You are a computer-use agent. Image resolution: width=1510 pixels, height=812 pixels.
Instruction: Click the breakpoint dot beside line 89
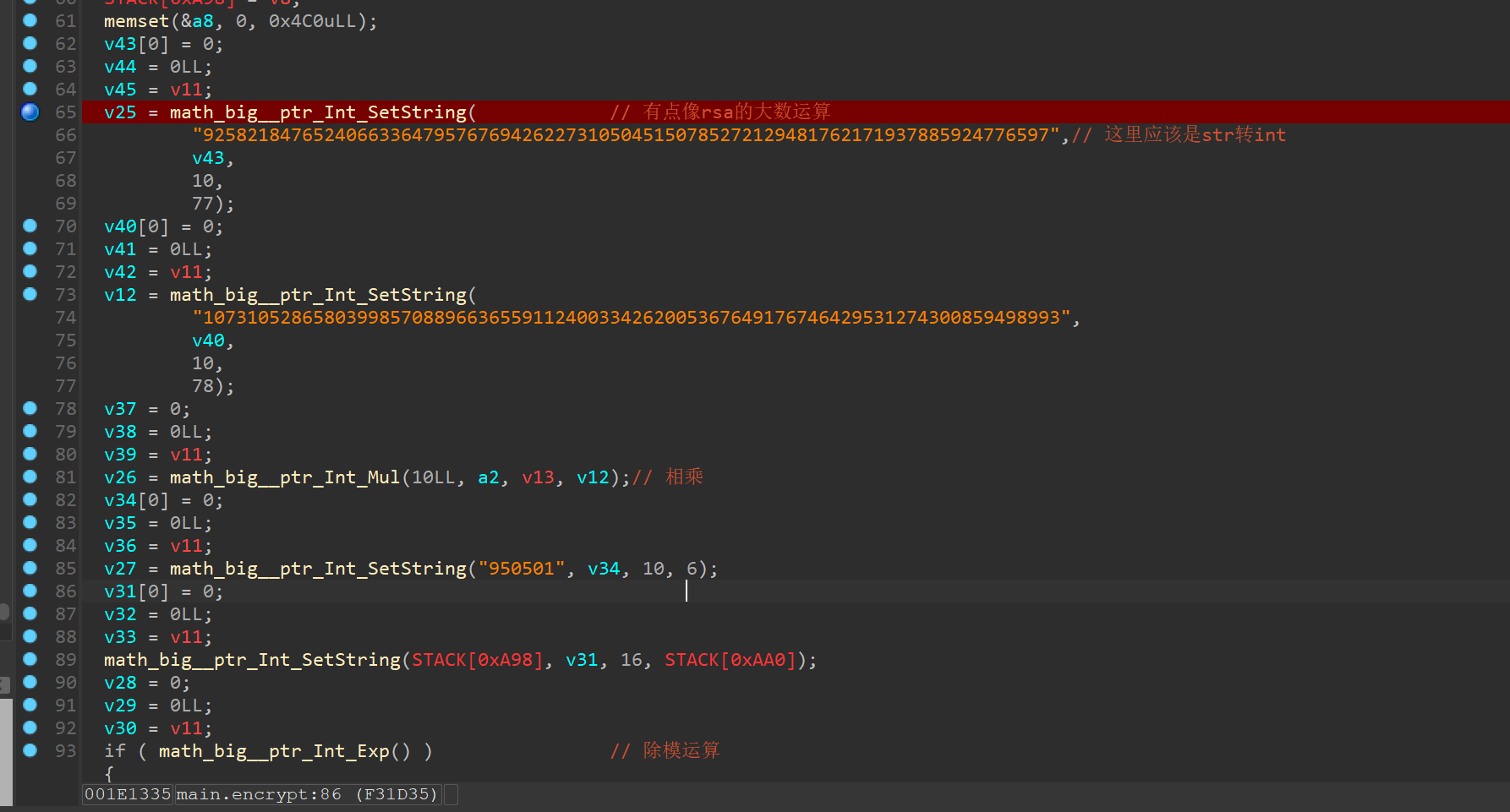pos(30,659)
